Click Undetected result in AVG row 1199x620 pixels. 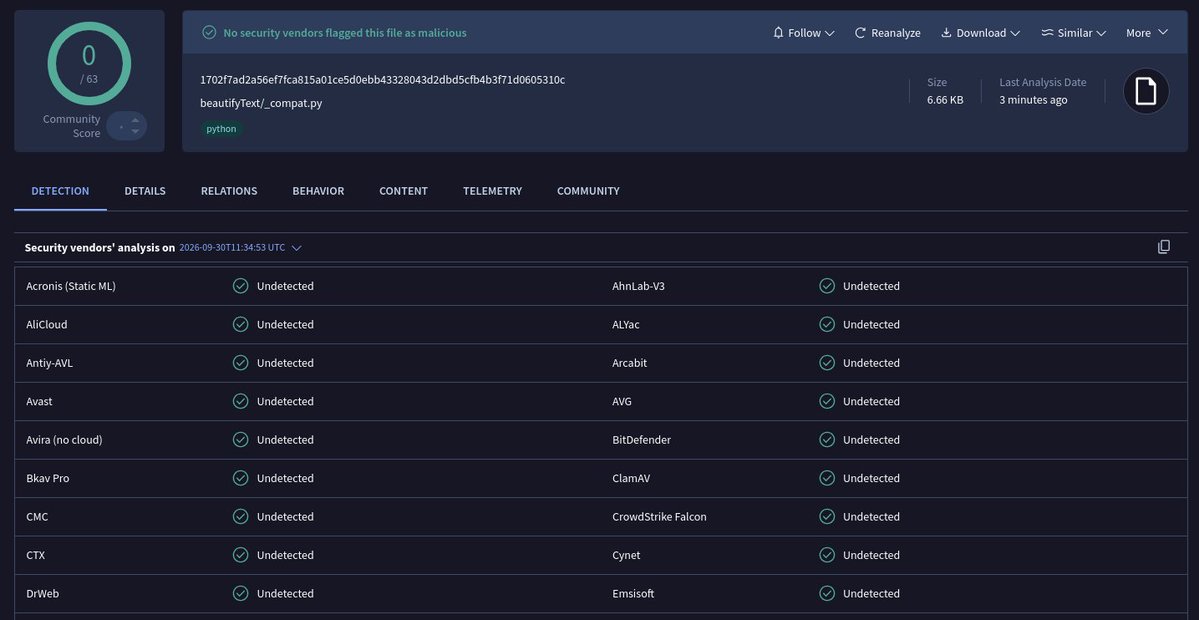[x=871, y=401]
